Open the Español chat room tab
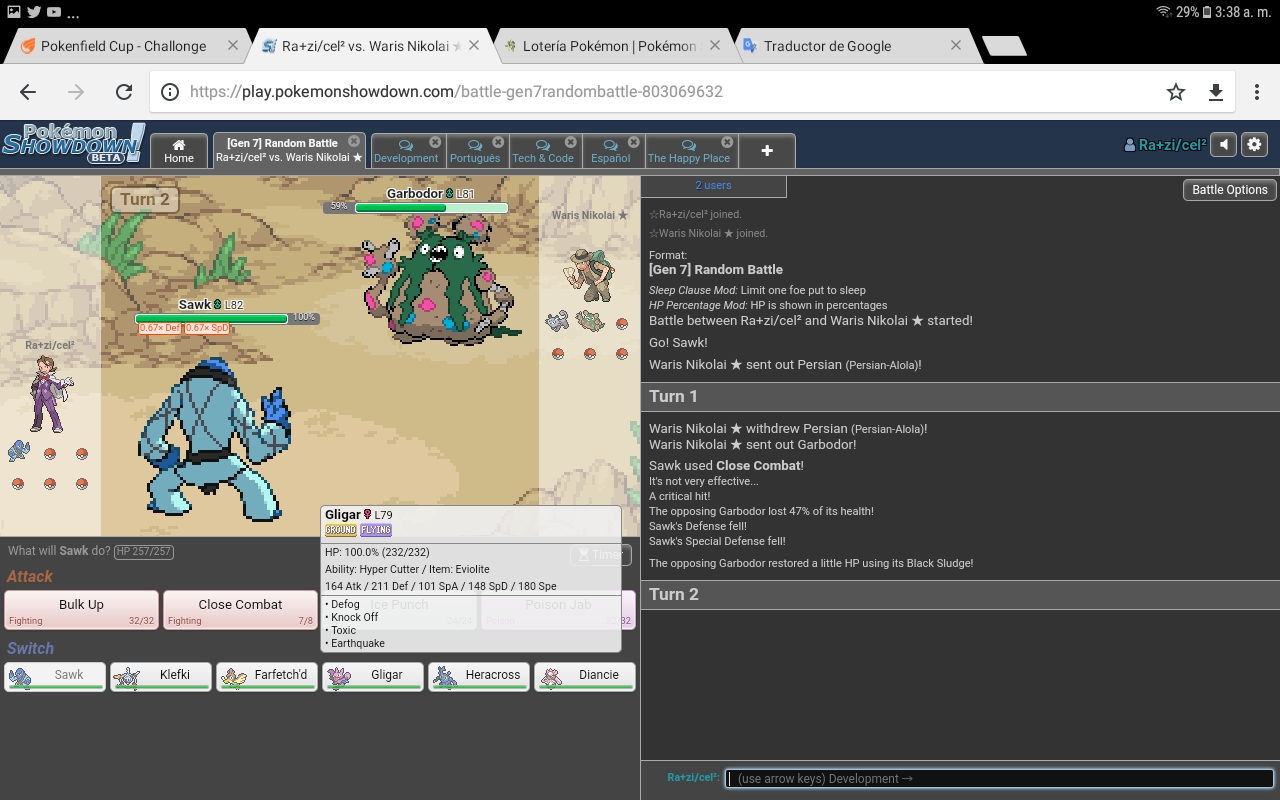Screen dimensions: 1280x800 pos(611,151)
